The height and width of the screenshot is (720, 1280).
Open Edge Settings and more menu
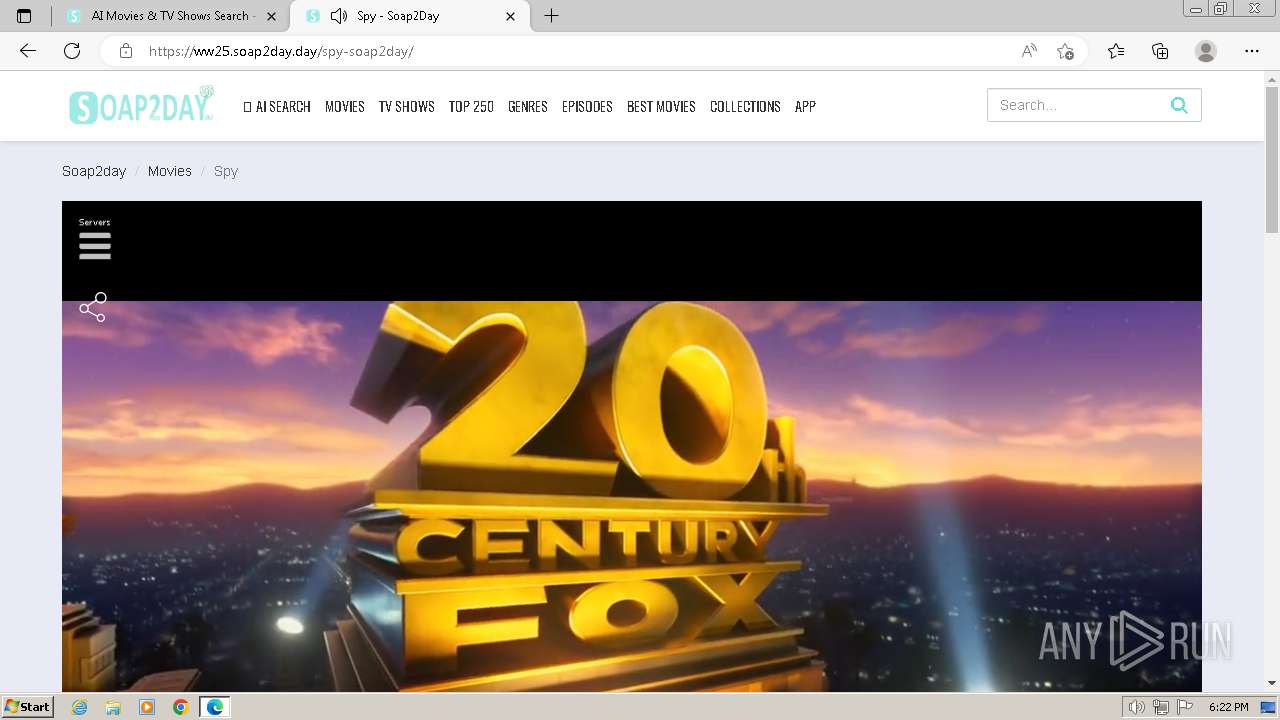tap(1252, 51)
